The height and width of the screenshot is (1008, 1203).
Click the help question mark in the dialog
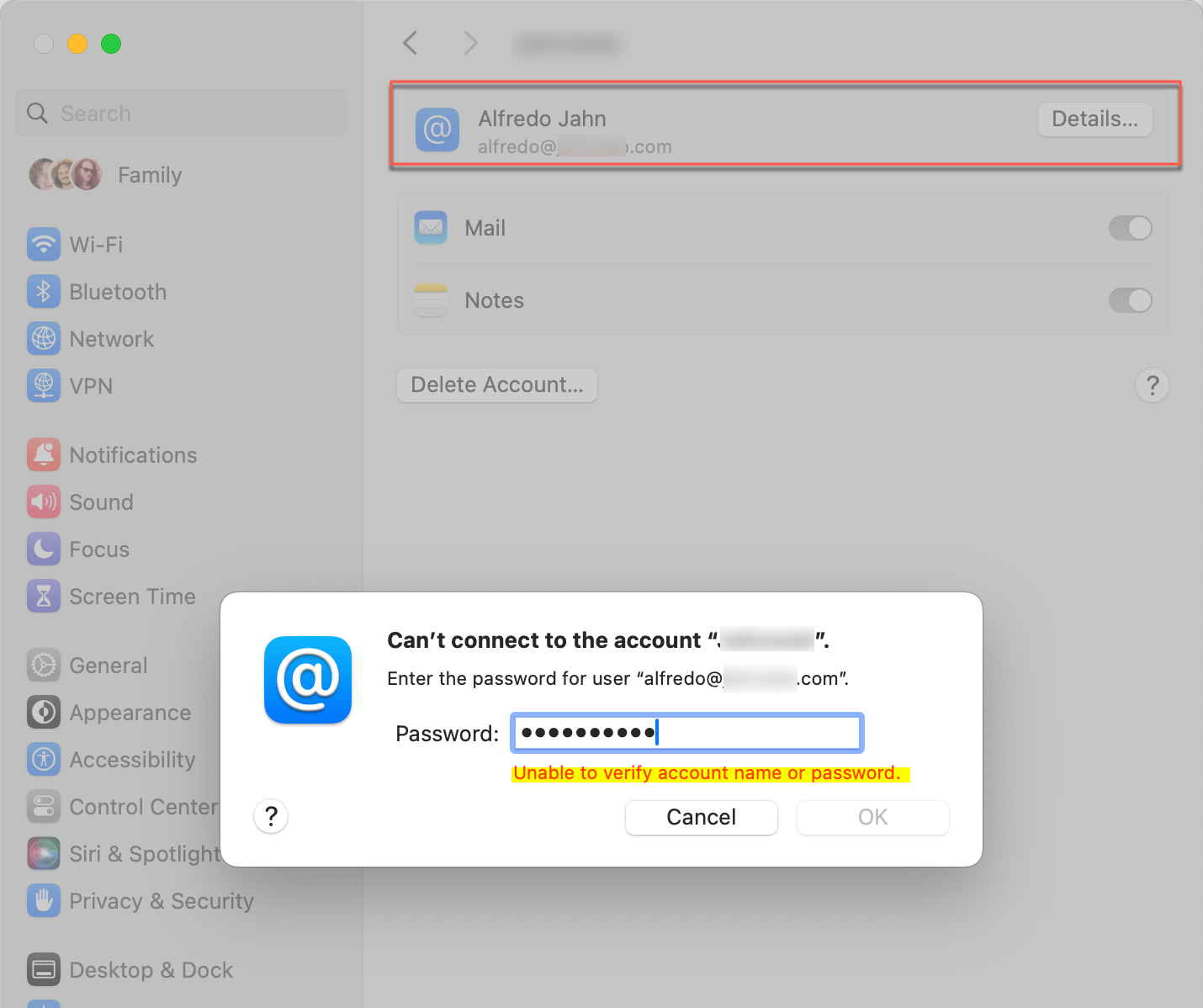[270, 816]
